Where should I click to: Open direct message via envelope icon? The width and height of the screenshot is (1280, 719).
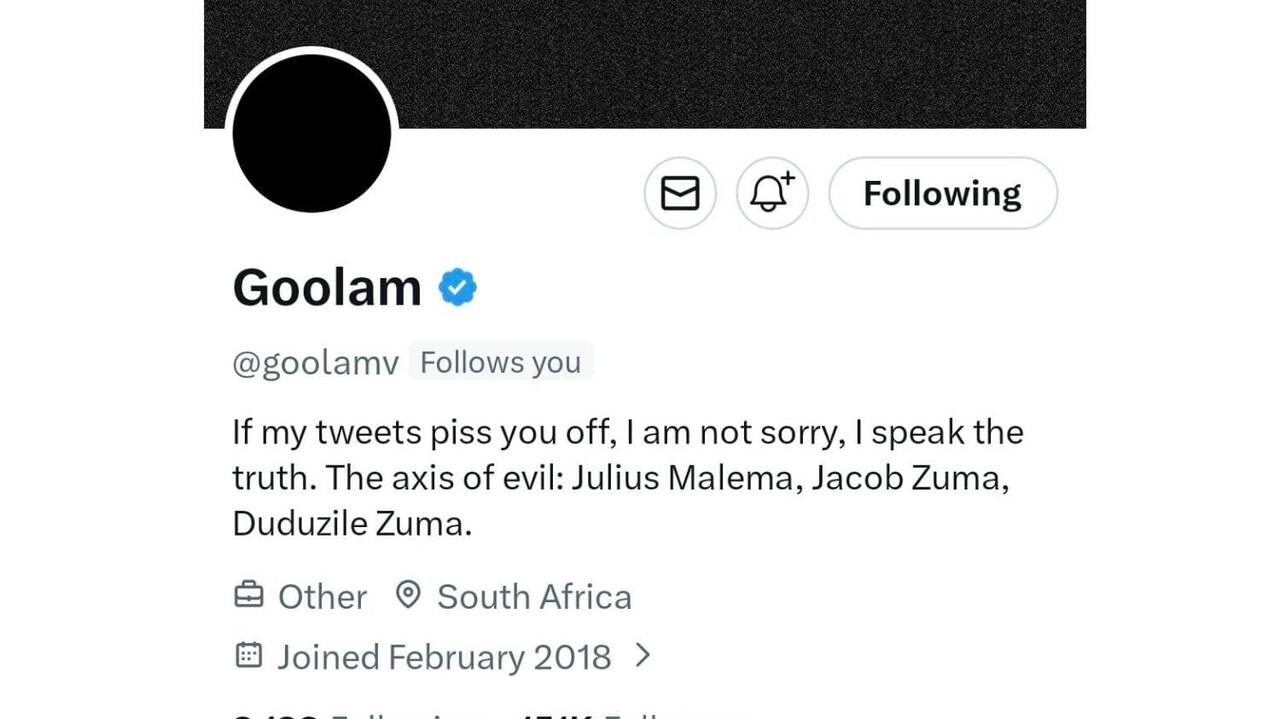(680, 193)
